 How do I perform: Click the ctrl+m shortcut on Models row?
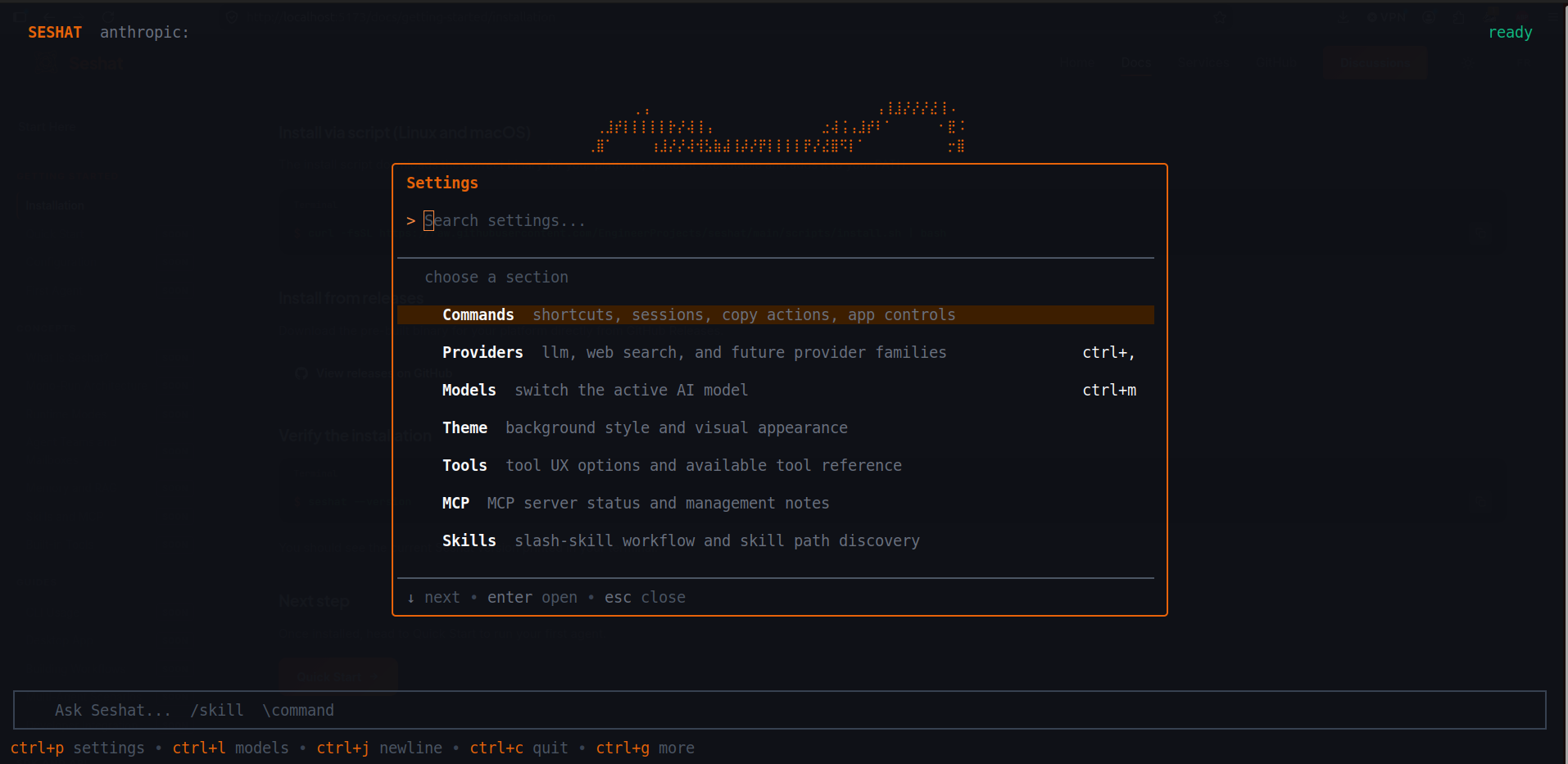1109,391
